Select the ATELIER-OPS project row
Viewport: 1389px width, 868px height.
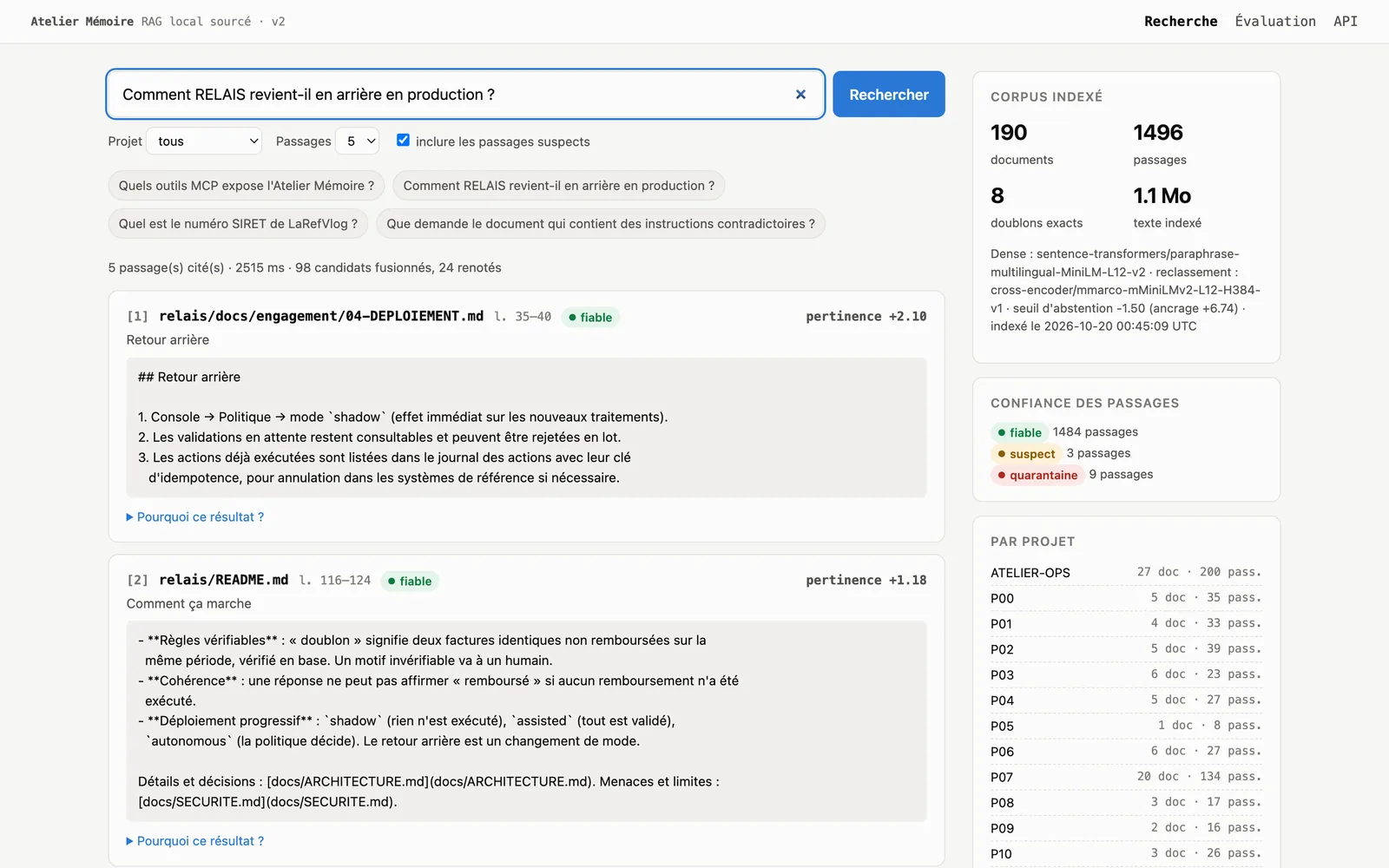pyautogui.click(x=1126, y=573)
